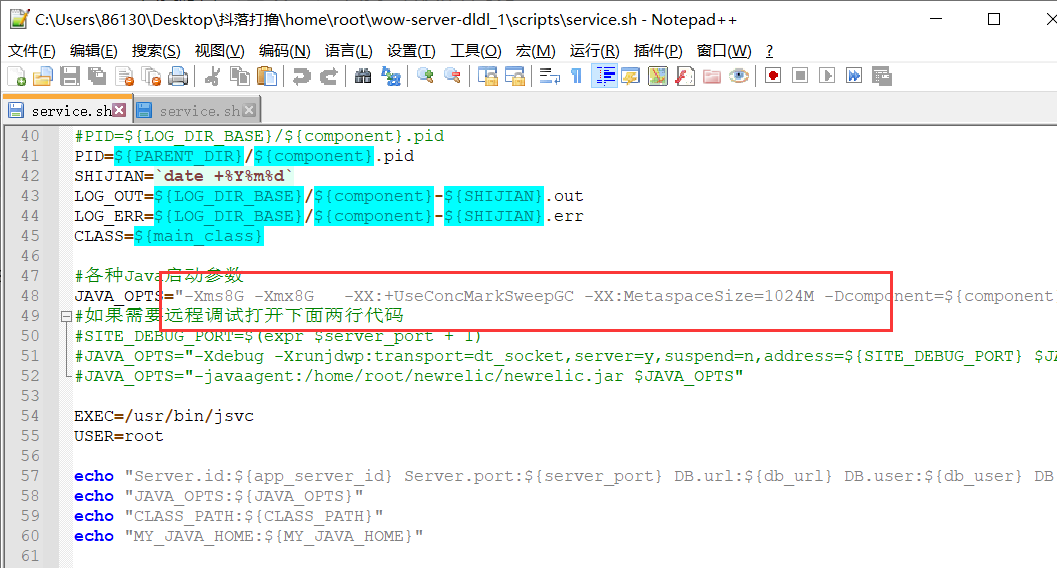The image size is (1057, 568).
Task: Click the Zoom In magnifier icon
Action: click(x=425, y=76)
